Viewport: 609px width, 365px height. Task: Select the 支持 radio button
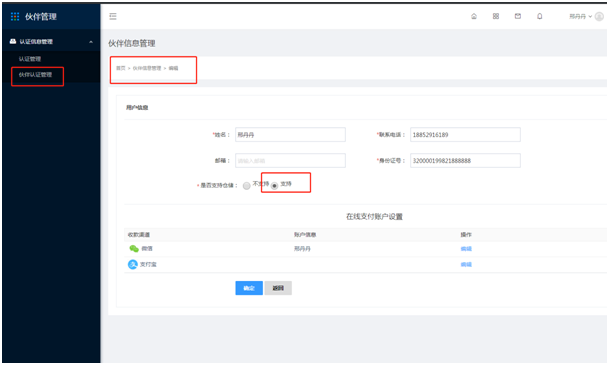(275, 186)
